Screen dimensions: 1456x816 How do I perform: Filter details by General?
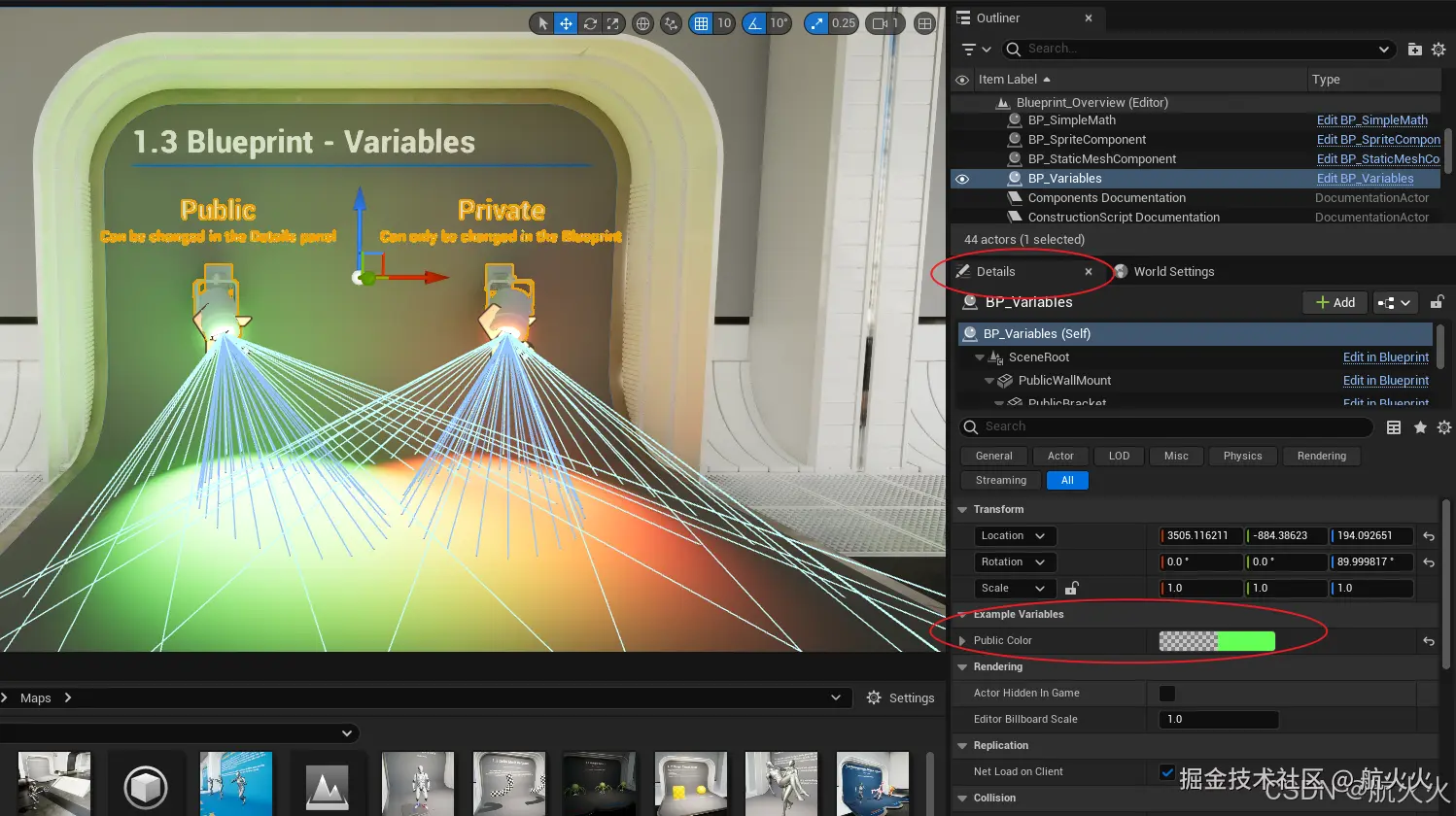tap(993, 456)
